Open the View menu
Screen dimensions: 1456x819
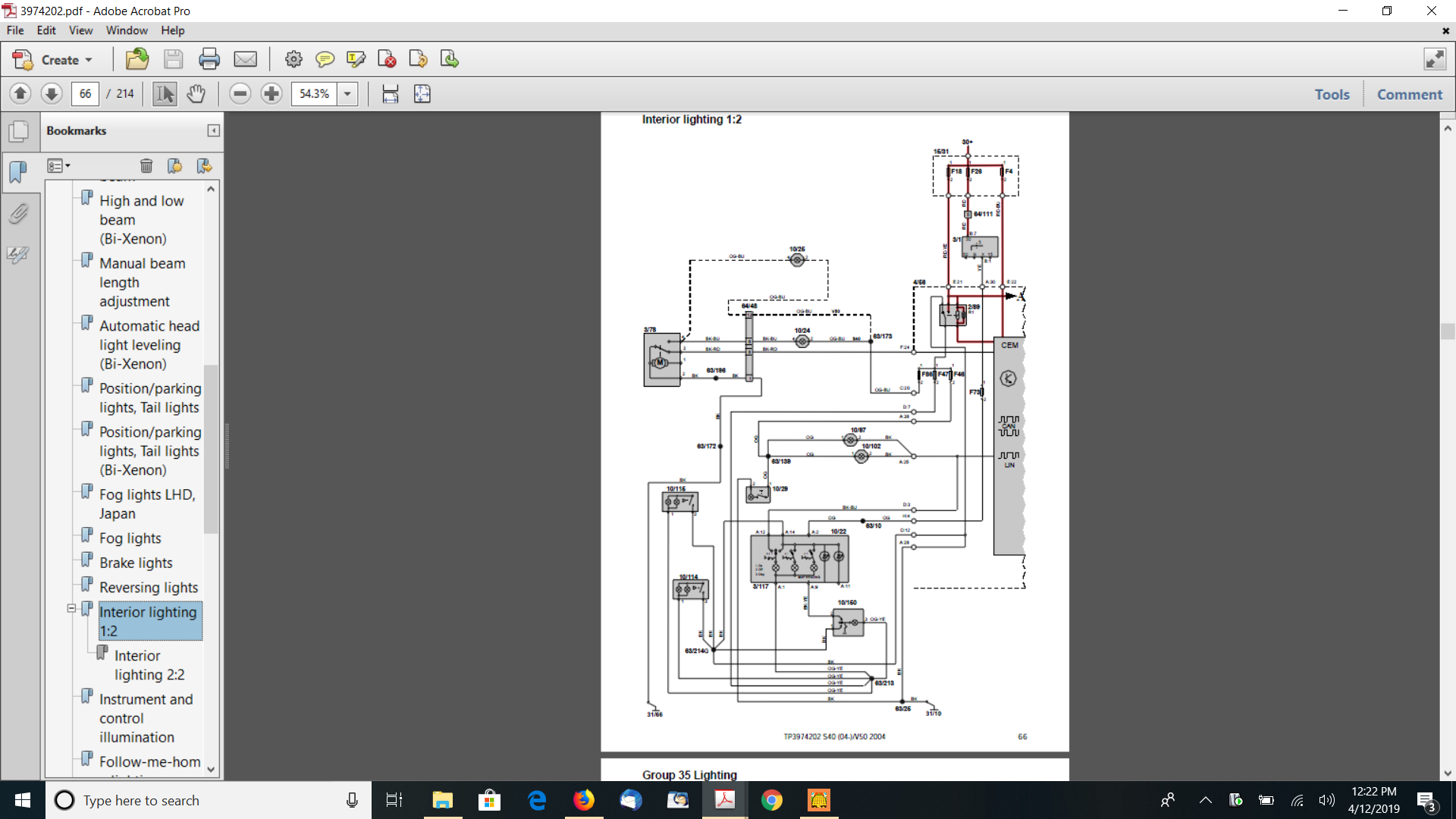(80, 30)
